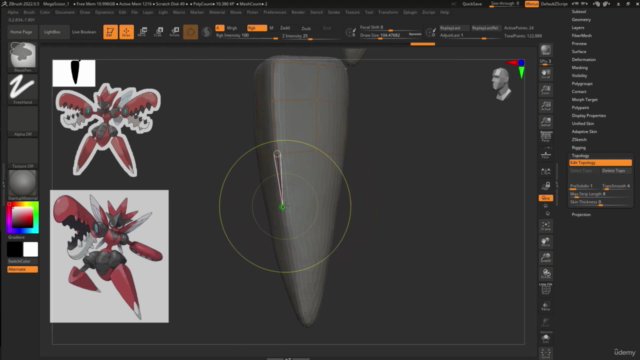Enable the Rgb channel button
Screen dimensions: 640x360
tap(257, 28)
